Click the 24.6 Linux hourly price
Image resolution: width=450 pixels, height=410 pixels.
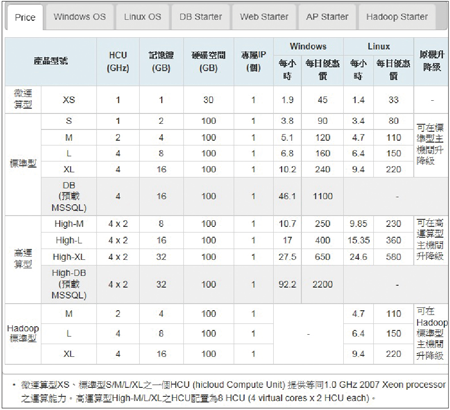point(358,257)
